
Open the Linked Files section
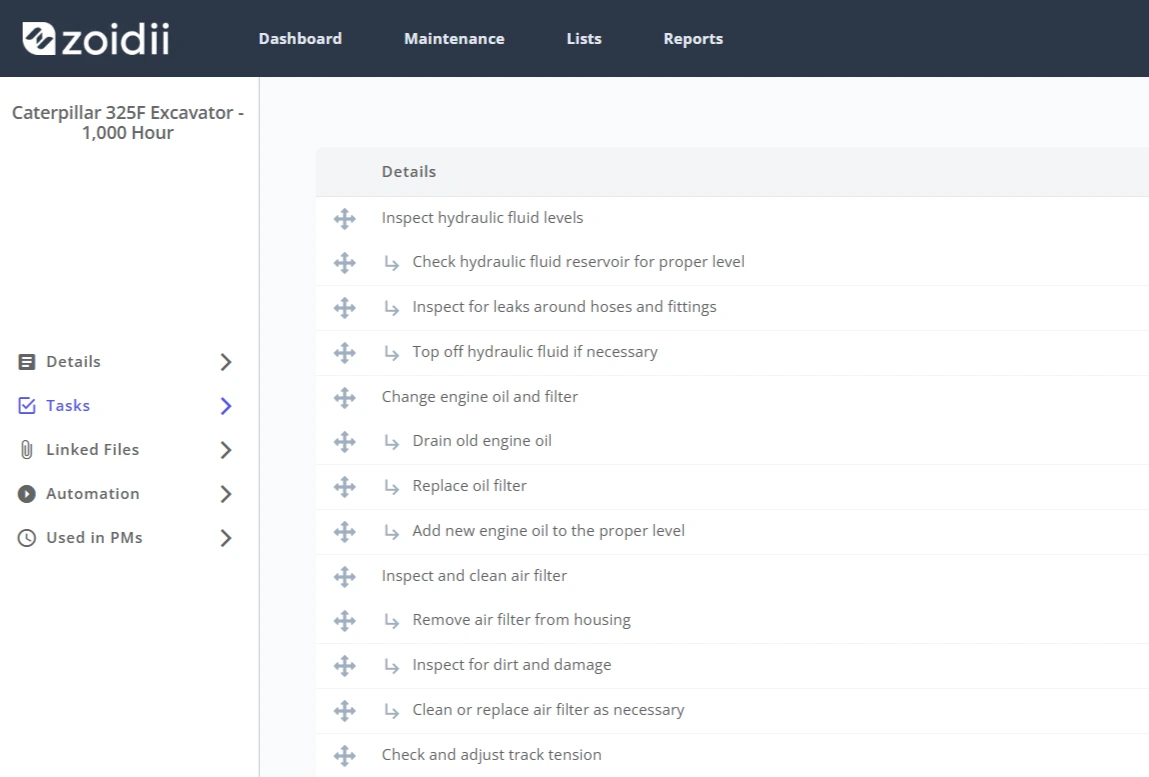point(125,449)
